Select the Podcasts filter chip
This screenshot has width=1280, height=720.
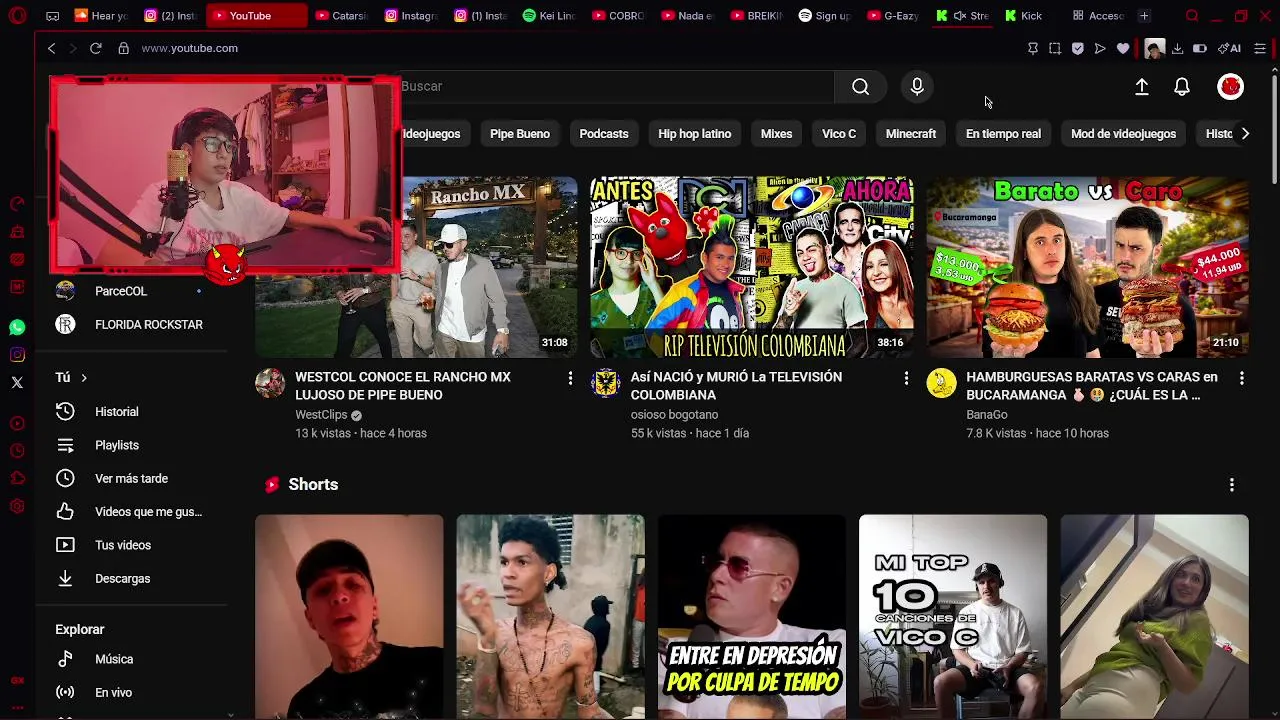pyautogui.click(x=604, y=134)
